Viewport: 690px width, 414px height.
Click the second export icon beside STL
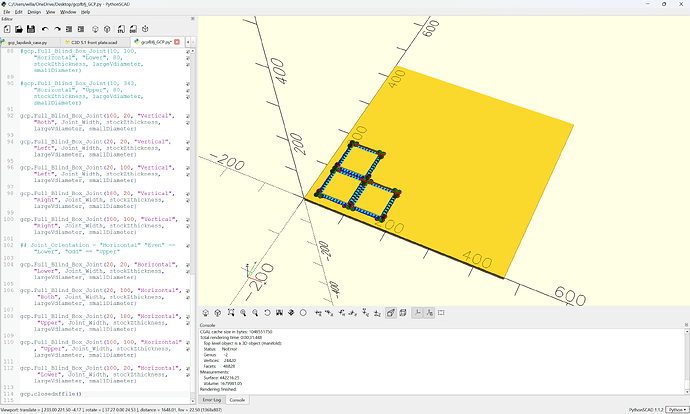[133, 29]
